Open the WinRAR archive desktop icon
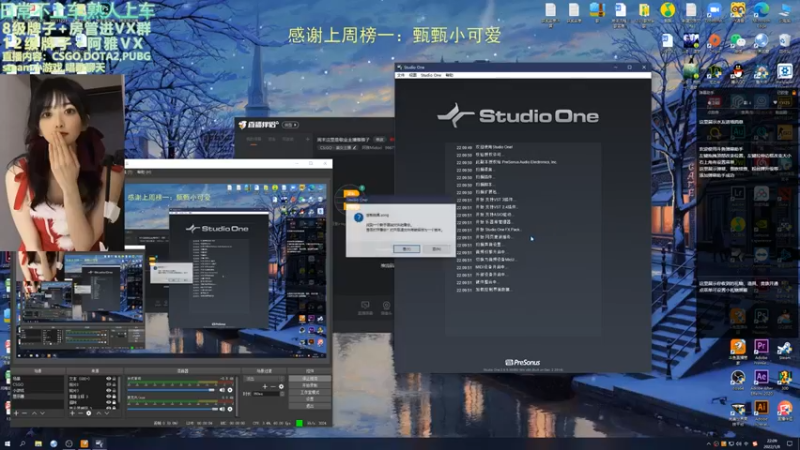800x450 pixels. (597, 10)
